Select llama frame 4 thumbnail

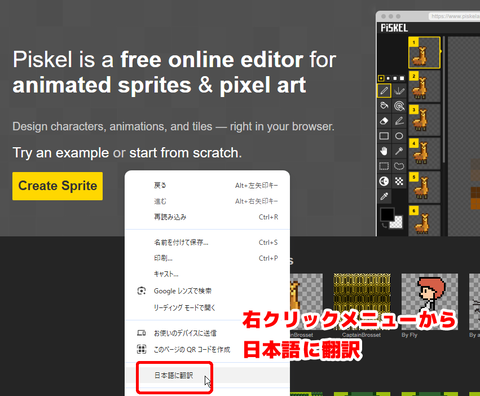(x=424, y=153)
